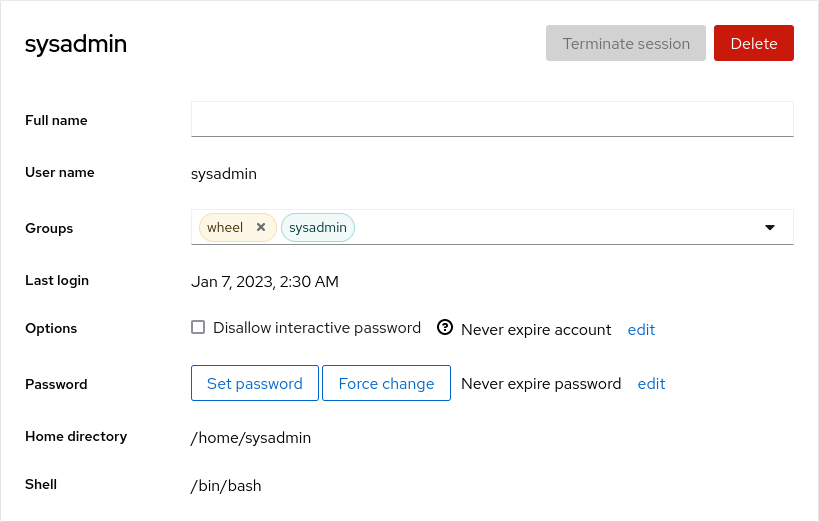
Task: Click the Terminate session button
Action: [x=626, y=43]
